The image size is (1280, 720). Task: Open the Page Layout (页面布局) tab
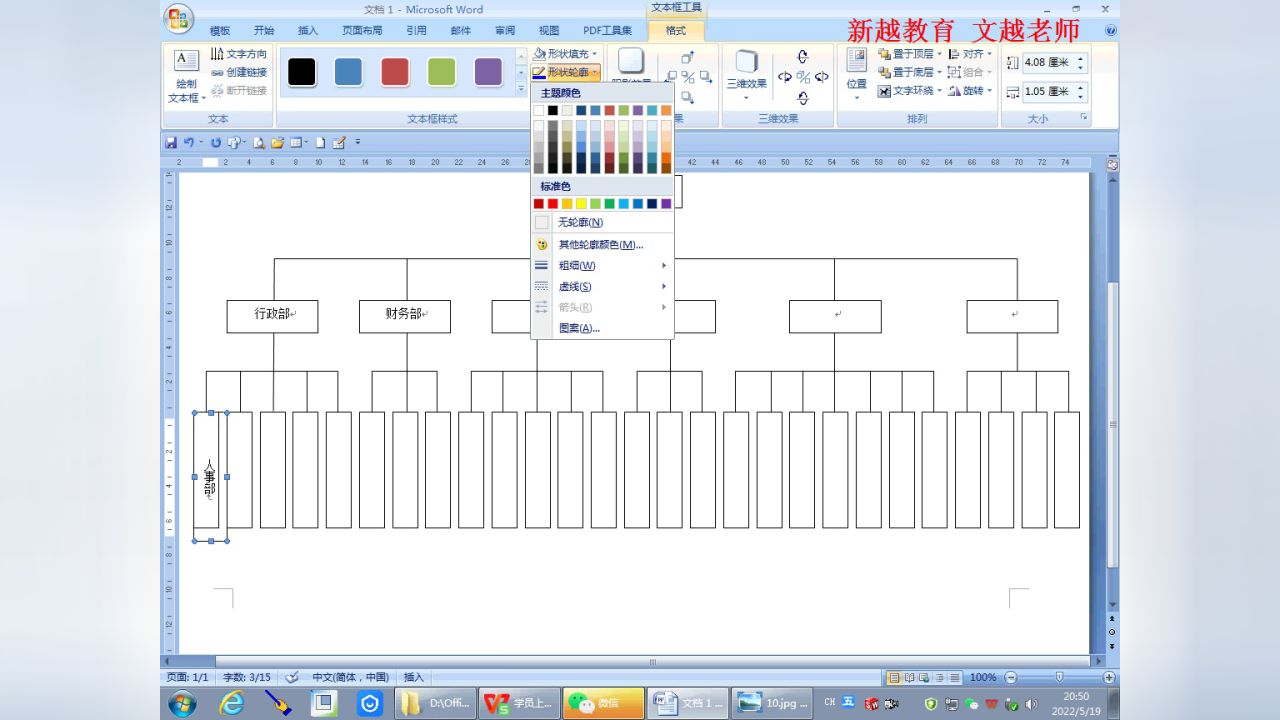point(362,31)
